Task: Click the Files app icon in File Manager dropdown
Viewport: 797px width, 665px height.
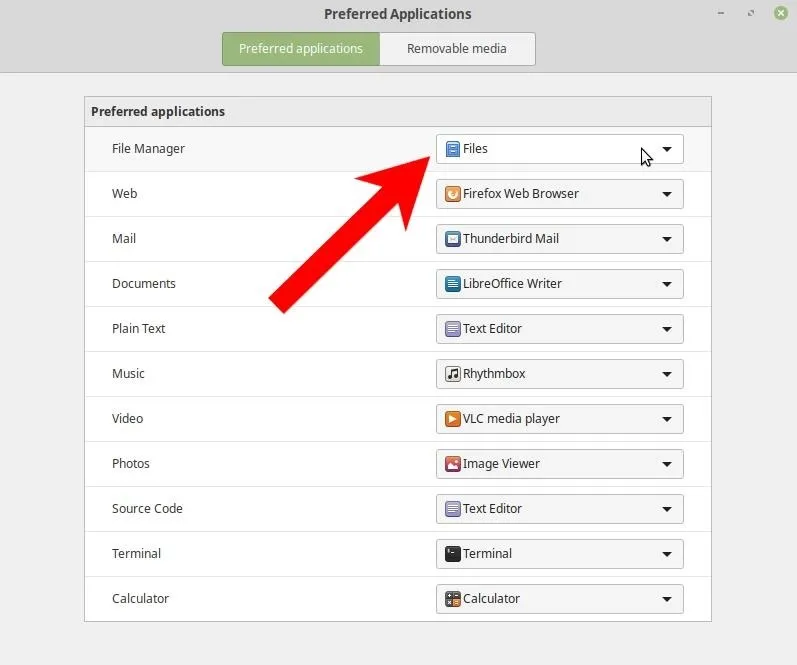Action: point(452,149)
